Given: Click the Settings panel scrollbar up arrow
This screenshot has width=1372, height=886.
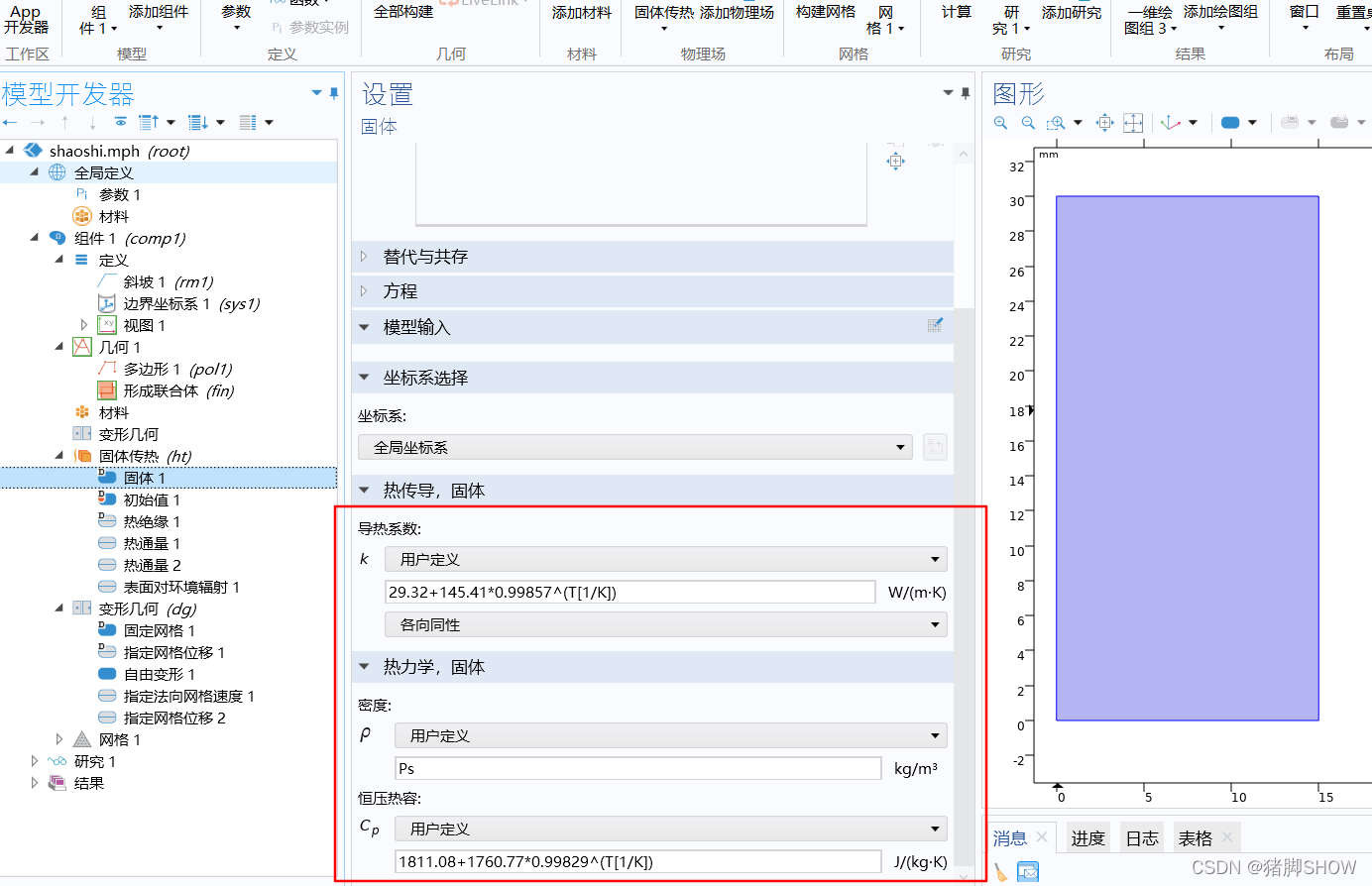Looking at the screenshot, I should [x=964, y=154].
